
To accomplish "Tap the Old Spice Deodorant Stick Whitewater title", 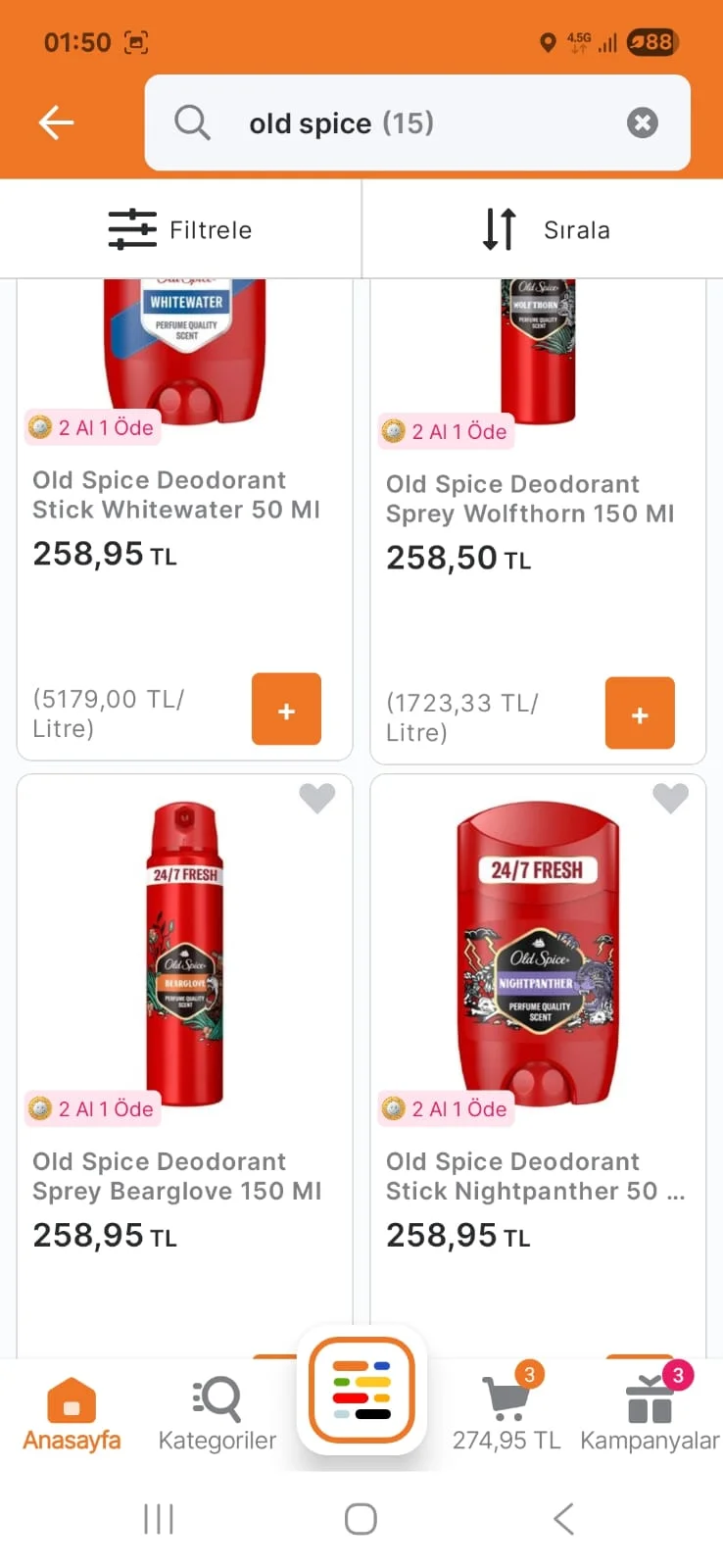I will click(x=176, y=495).
